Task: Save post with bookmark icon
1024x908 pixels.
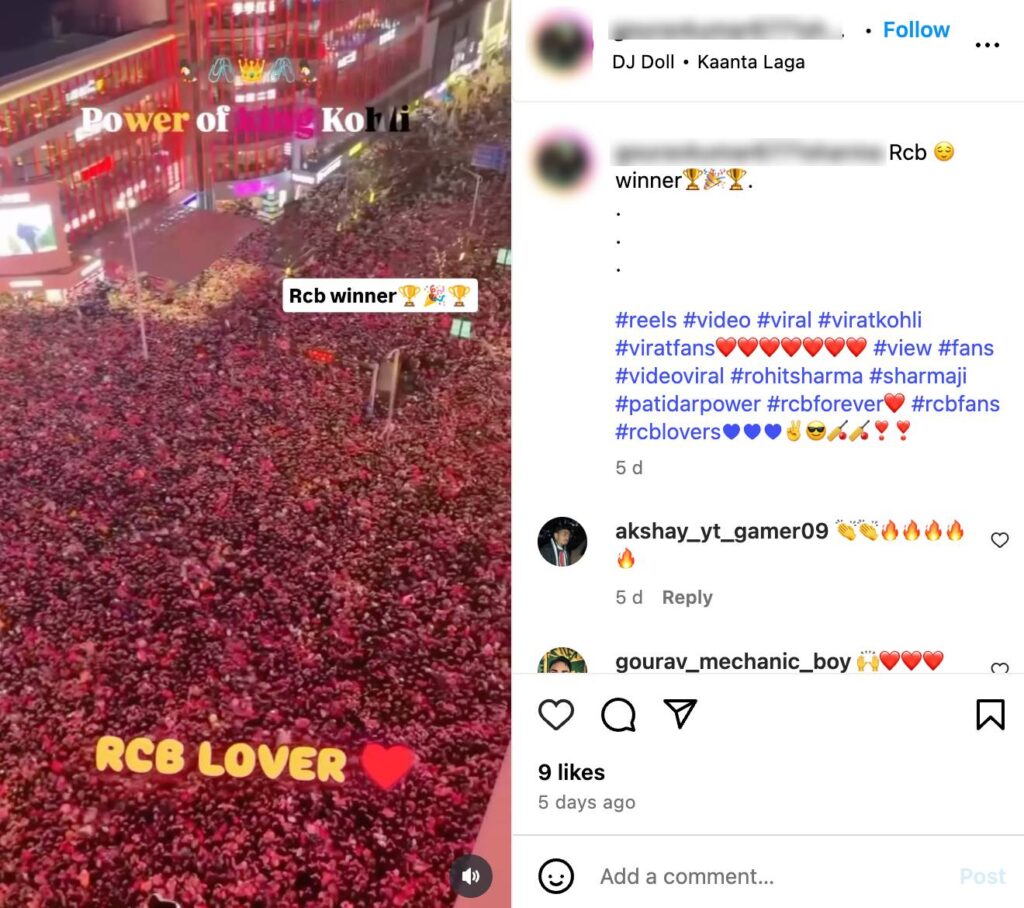Action: pyautogui.click(x=990, y=715)
